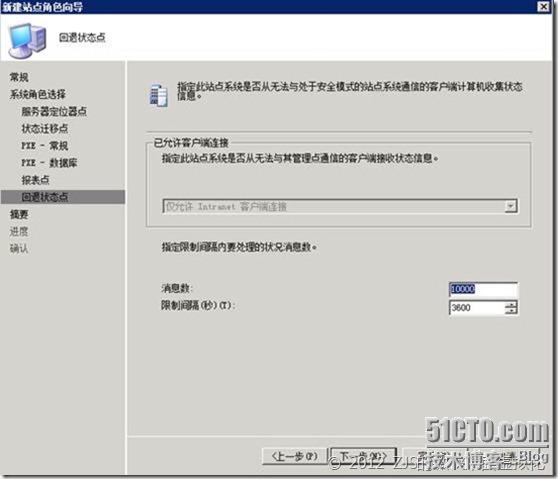Click the 消息数 input field showing 10000
Viewport: 558px width, 479px height.
pos(483,289)
